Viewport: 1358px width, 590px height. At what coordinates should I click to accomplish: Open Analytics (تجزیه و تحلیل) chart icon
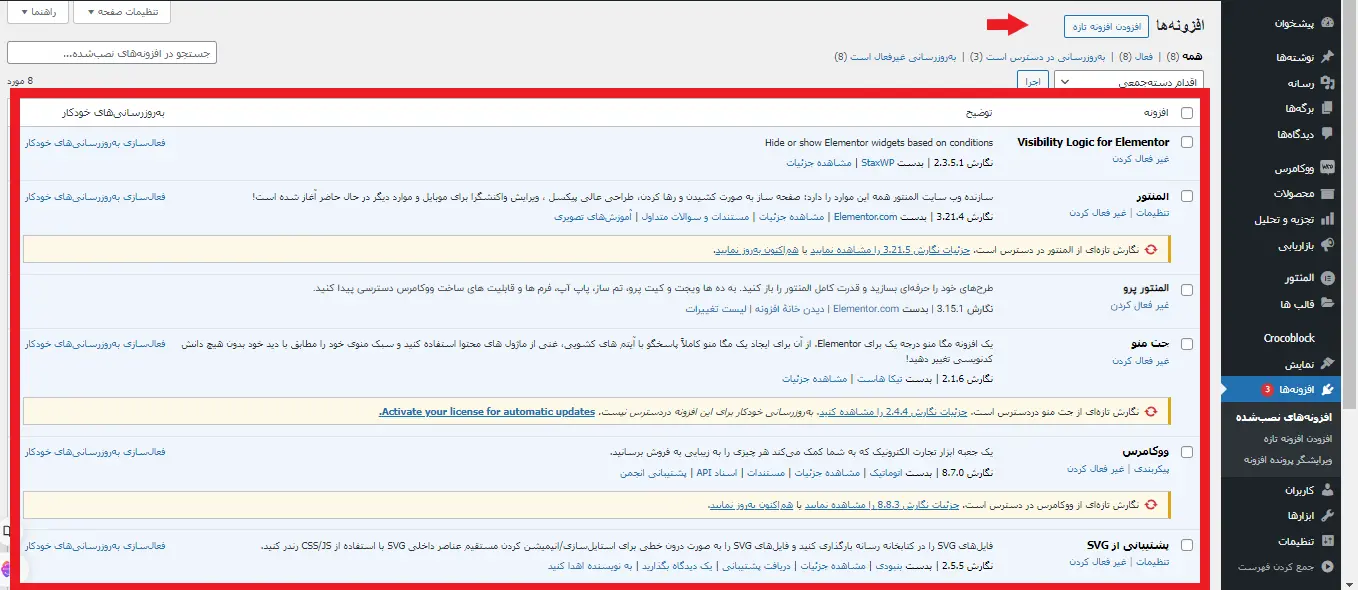[1327, 219]
